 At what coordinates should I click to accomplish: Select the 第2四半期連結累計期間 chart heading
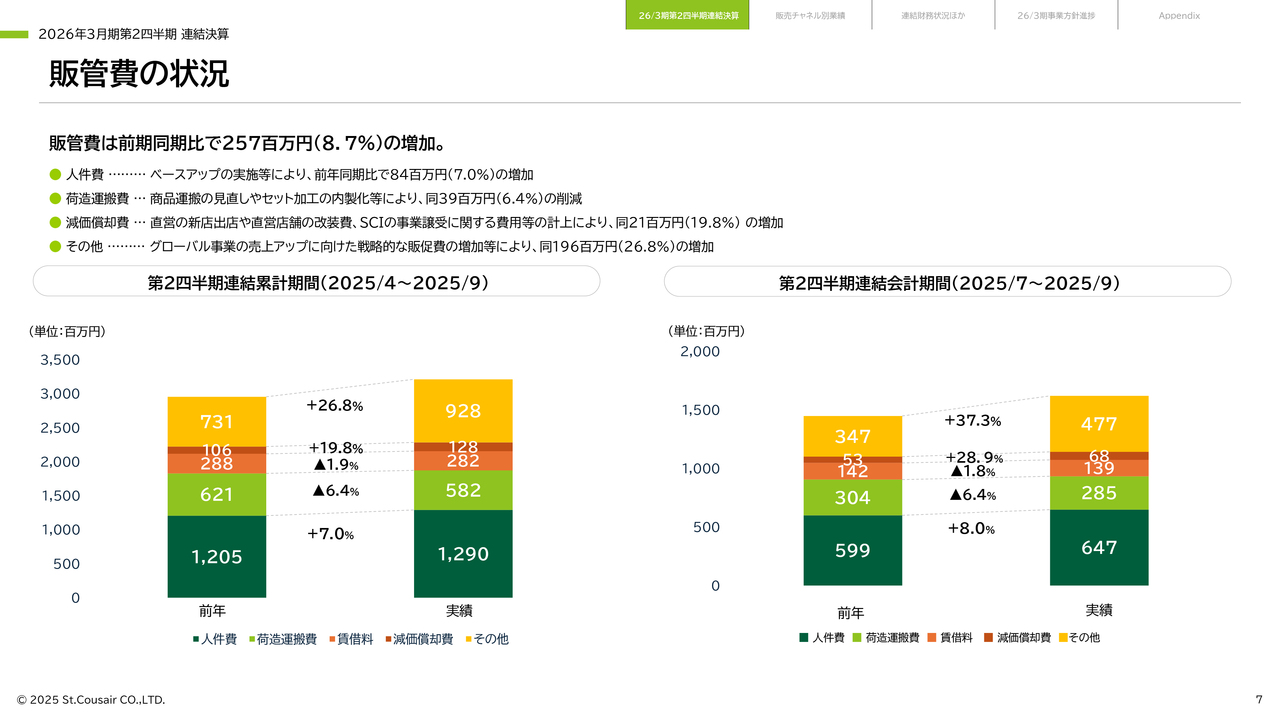pyautogui.click(x=317, y=283)
